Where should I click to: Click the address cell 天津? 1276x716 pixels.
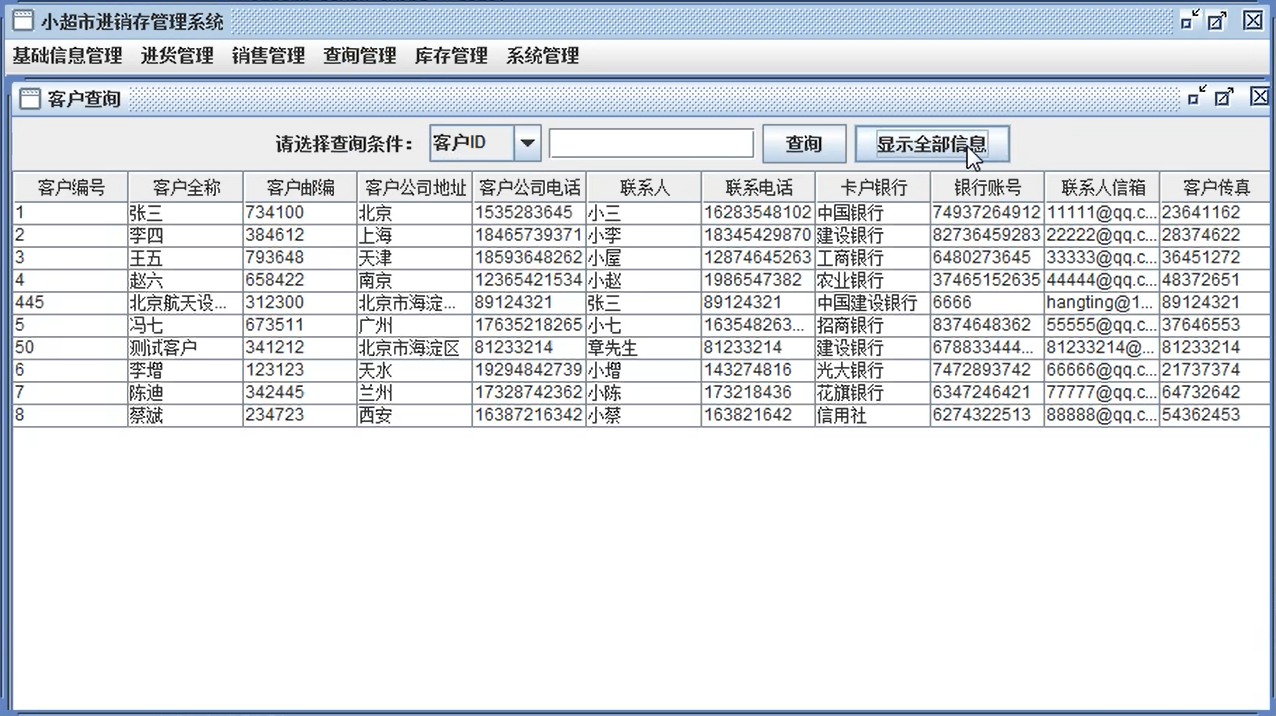pyautogui.click(x=414, y=258)
